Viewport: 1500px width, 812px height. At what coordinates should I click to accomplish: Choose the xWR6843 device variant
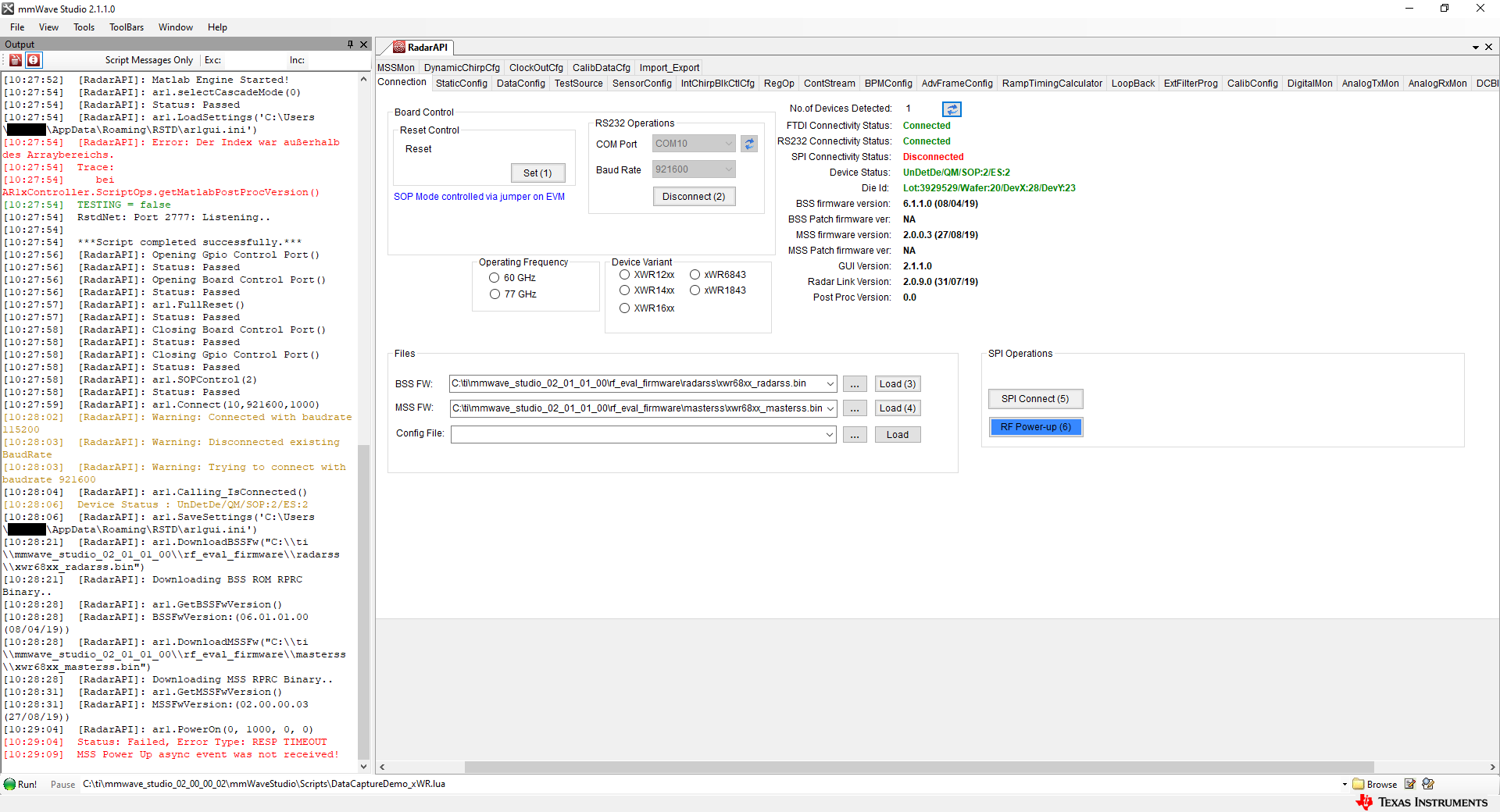[695, 275]
